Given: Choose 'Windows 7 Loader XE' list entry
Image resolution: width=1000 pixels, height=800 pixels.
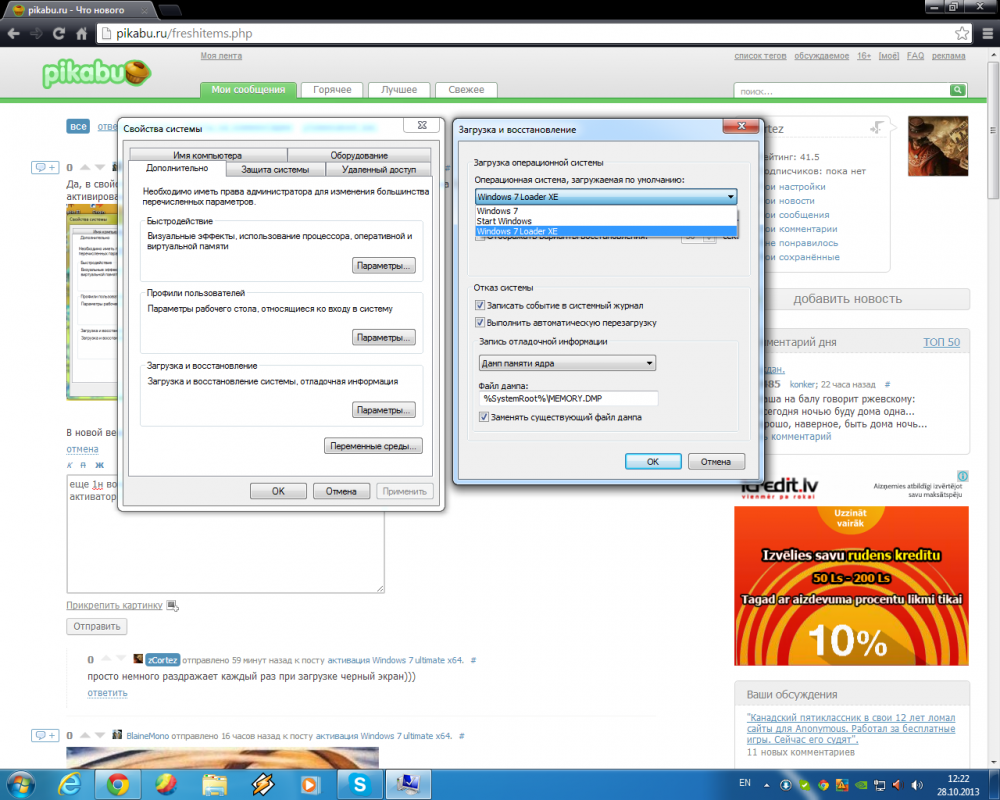Looking at the screenshot, I should pos(606,232).
